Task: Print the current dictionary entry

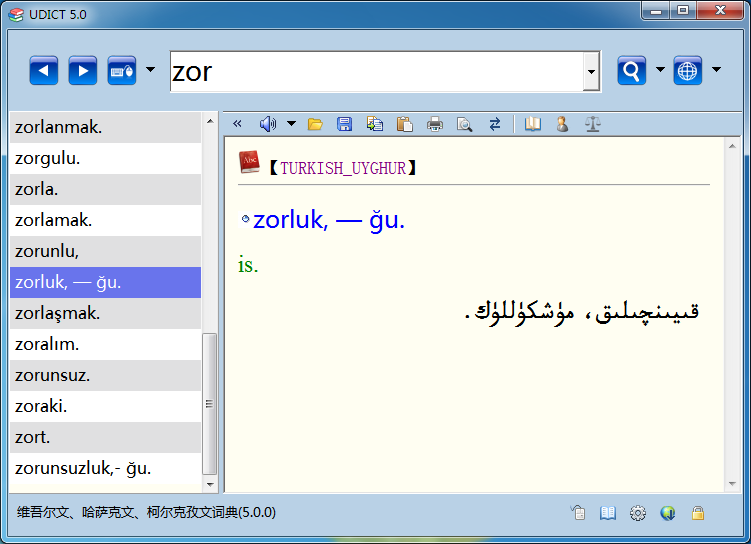Action: click(x=435, y=124)
